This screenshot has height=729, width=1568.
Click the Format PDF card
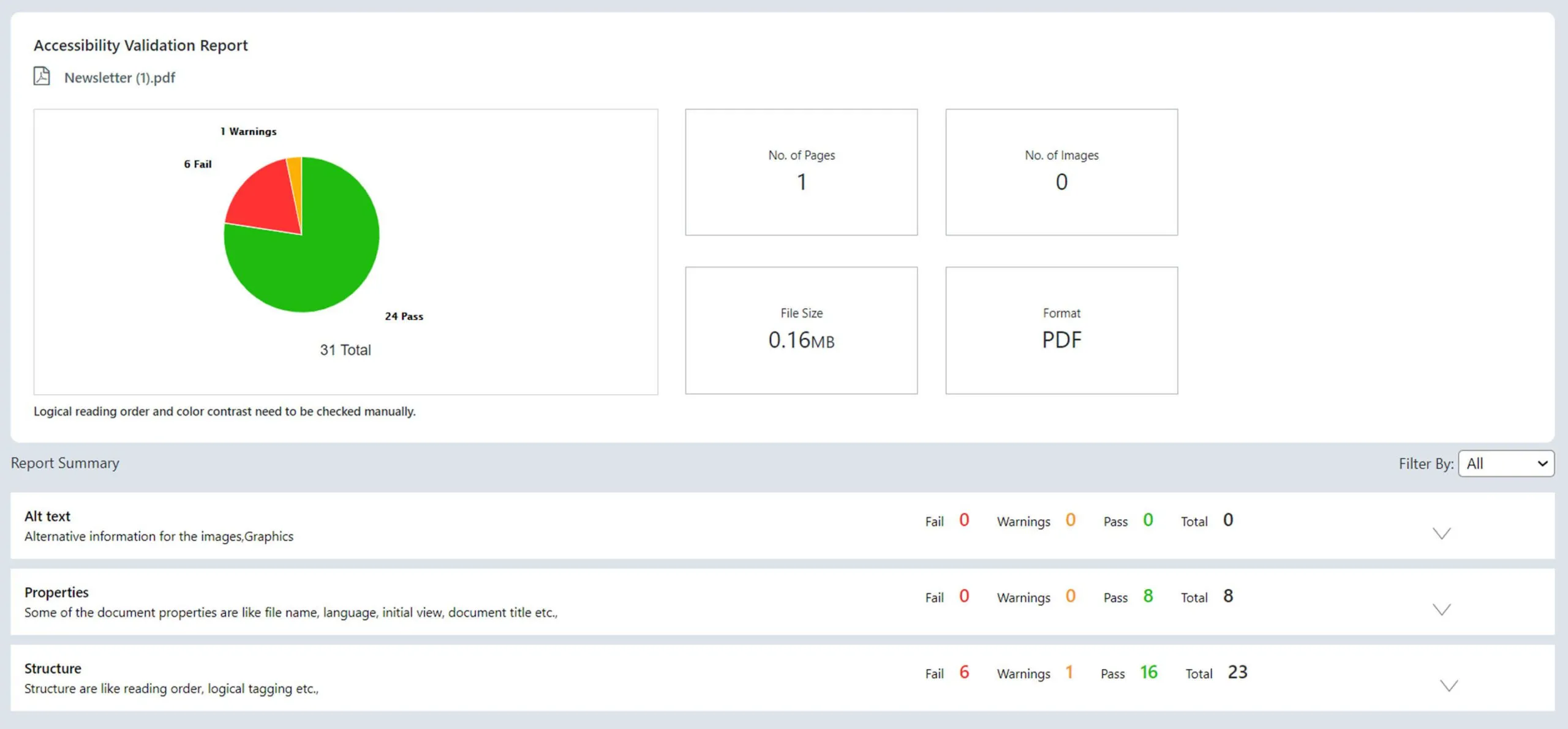[x=1061, y=330]
